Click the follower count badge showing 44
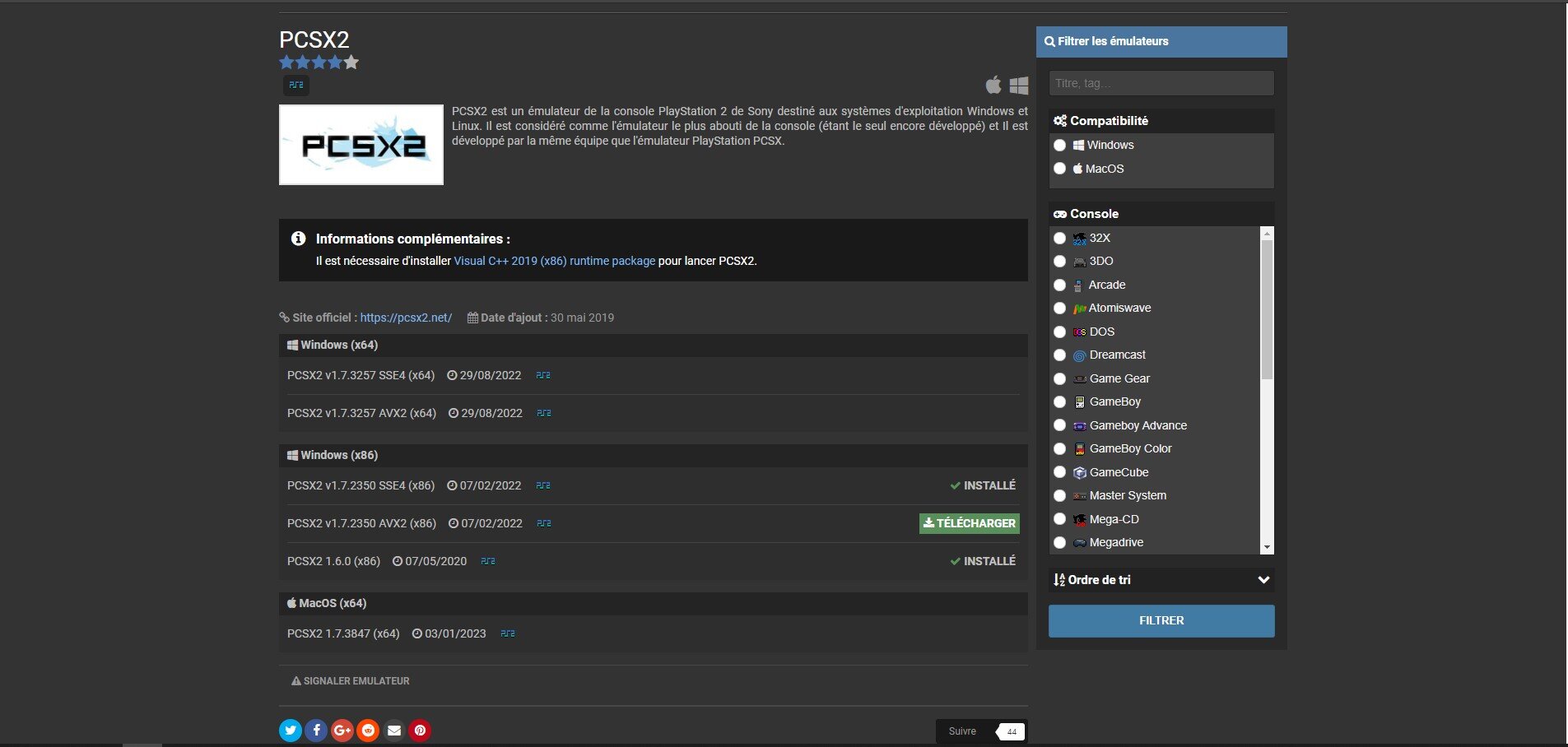 (1012, 731)
